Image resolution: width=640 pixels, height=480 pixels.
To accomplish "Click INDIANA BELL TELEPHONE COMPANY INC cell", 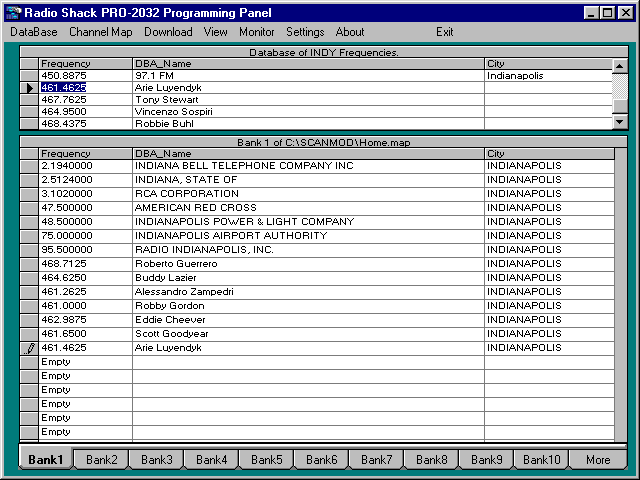I will pyautogui.click(x=308, y=166).
